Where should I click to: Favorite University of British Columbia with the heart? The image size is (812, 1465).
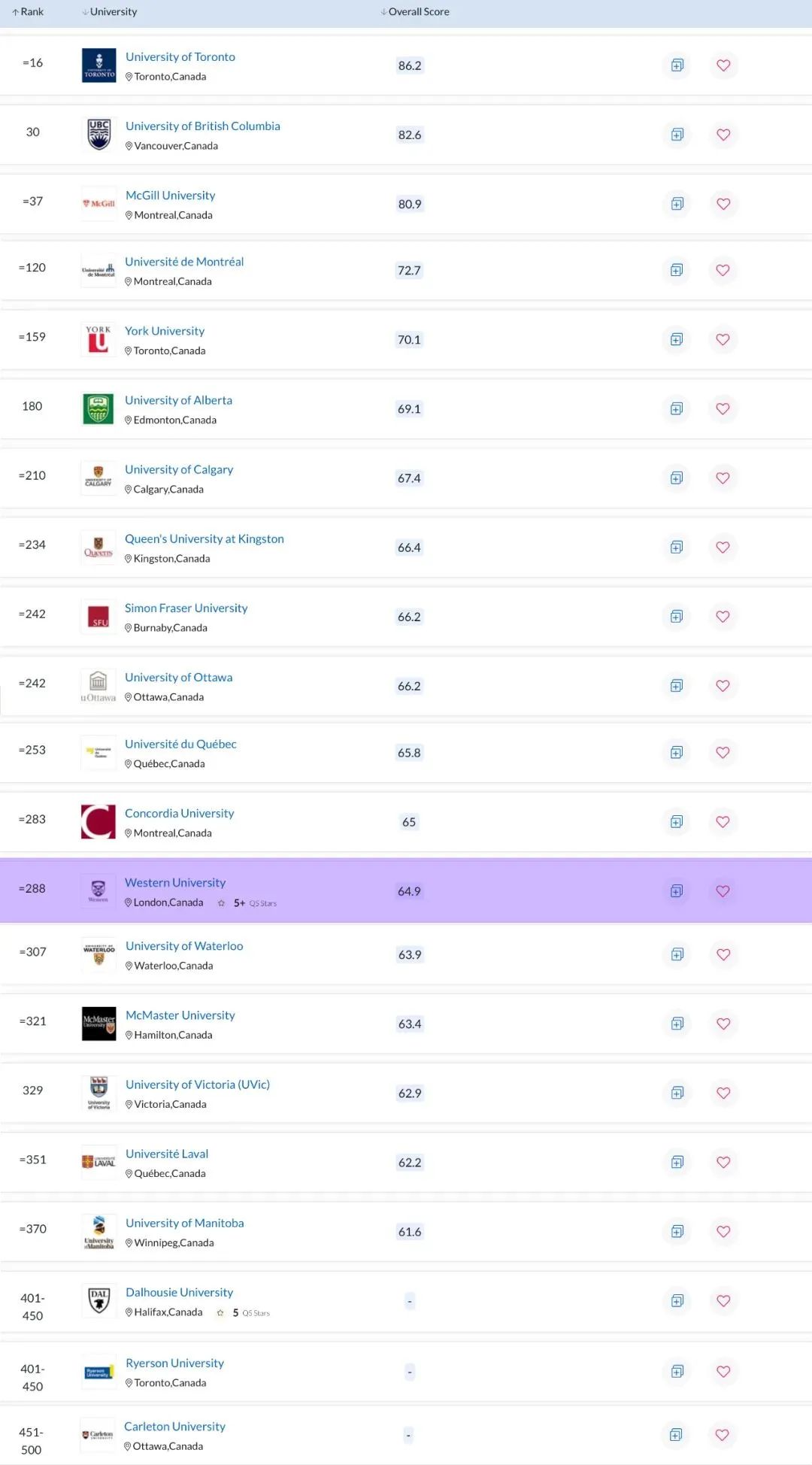(x=723, y=135)
